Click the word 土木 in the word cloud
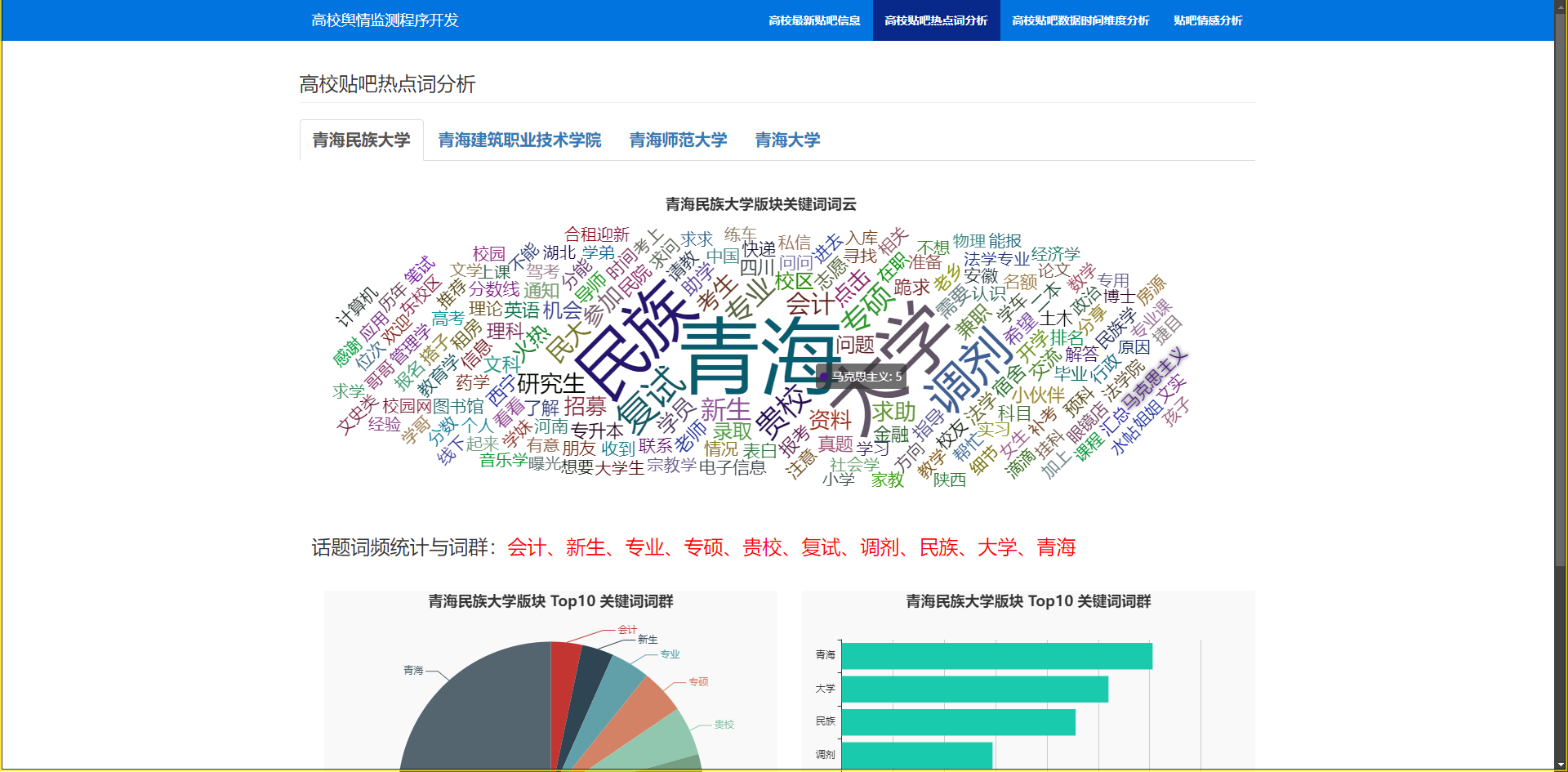Image resolution: width=1568 pixels, height=772 pixels. click(1056, 317)
